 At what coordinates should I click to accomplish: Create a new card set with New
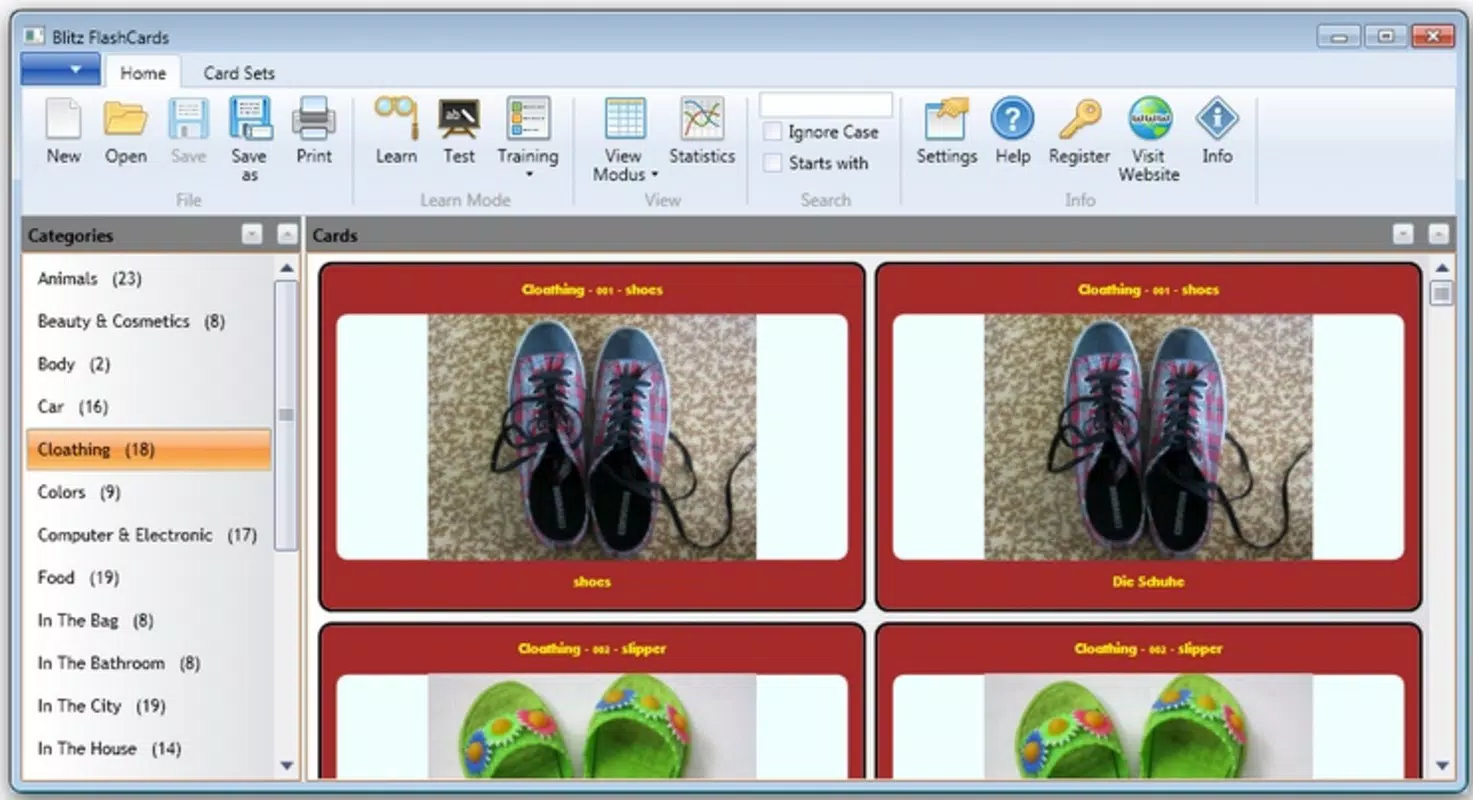[63, 131]
